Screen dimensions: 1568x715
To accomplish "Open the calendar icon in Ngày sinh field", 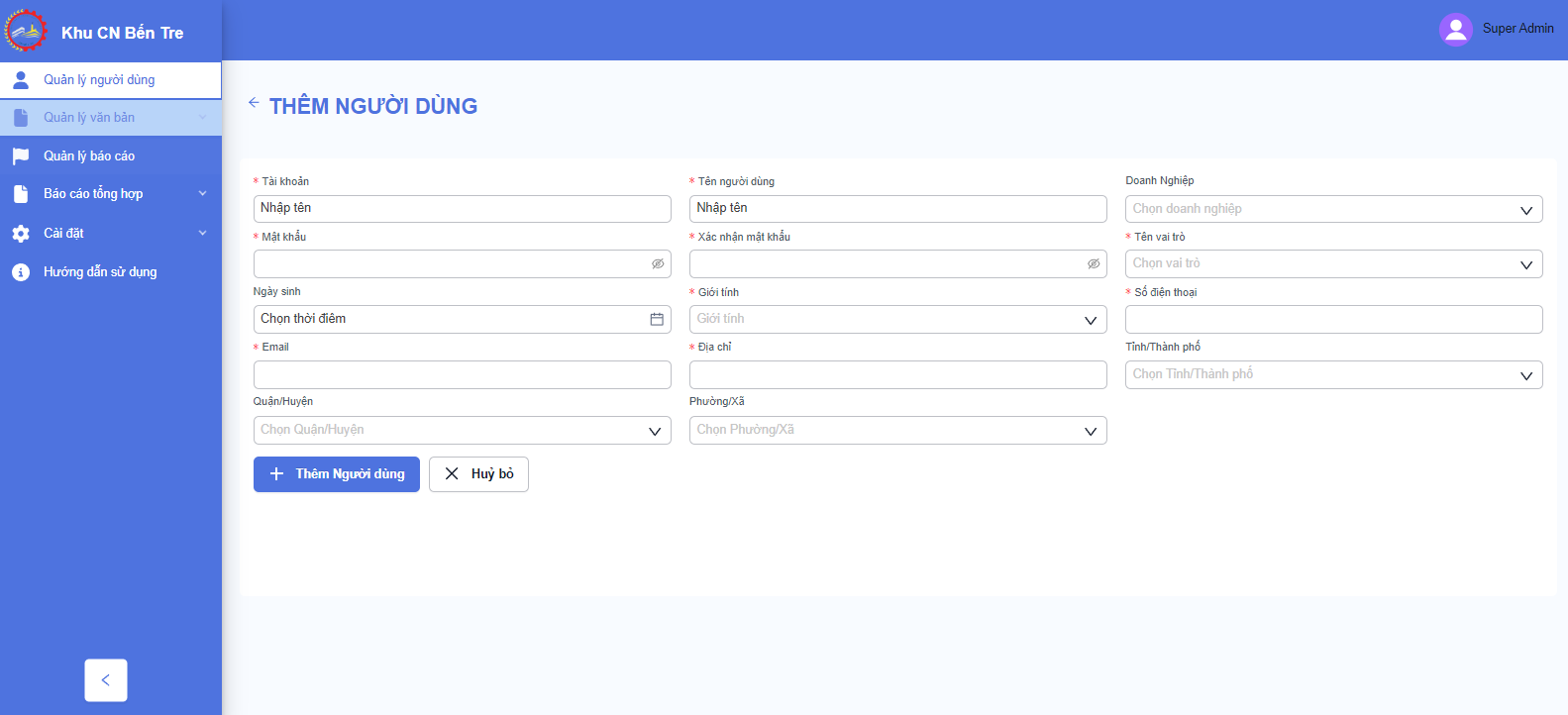I will click(656, 319).
